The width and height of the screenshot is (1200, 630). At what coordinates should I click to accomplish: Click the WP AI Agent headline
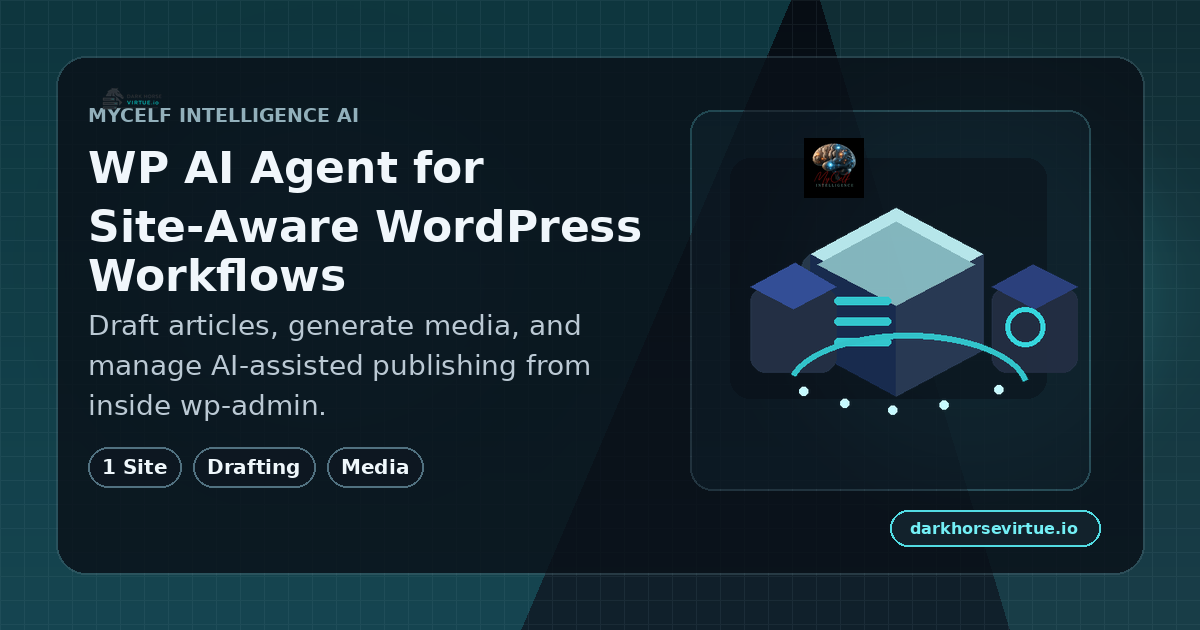[x=365, y=222]
